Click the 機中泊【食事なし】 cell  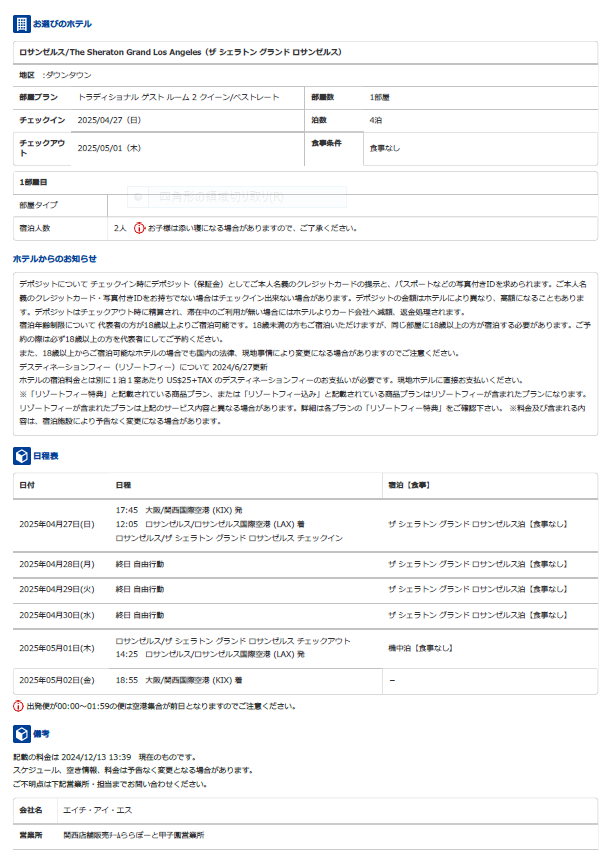pyautogui.click(x=420, y=648)
